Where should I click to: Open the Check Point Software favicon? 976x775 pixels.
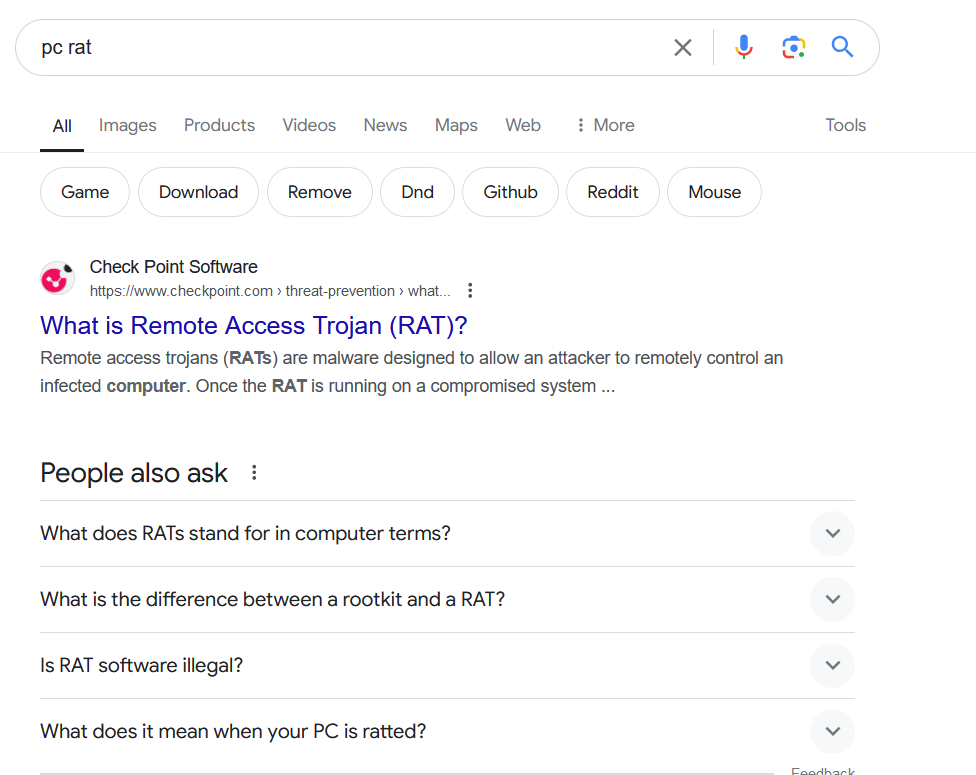tap(57, 278)
